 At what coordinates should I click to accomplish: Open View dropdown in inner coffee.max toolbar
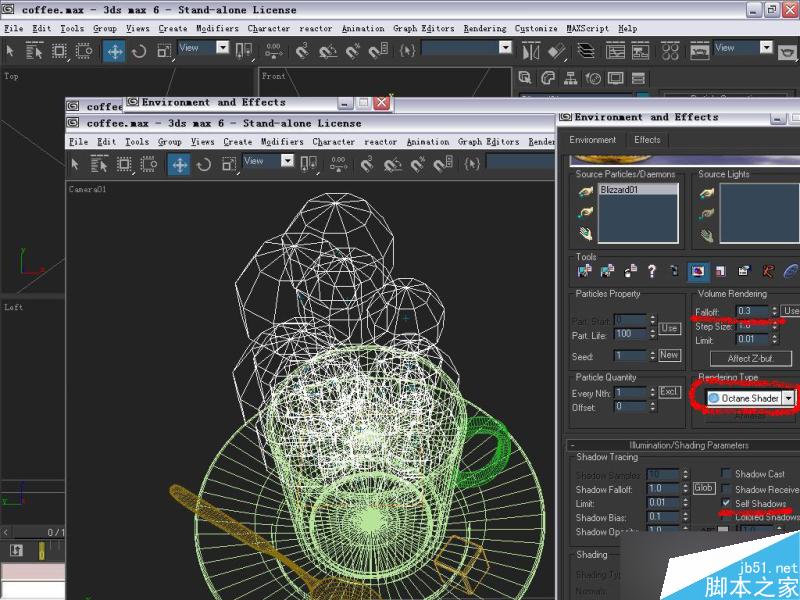point(287,161)
